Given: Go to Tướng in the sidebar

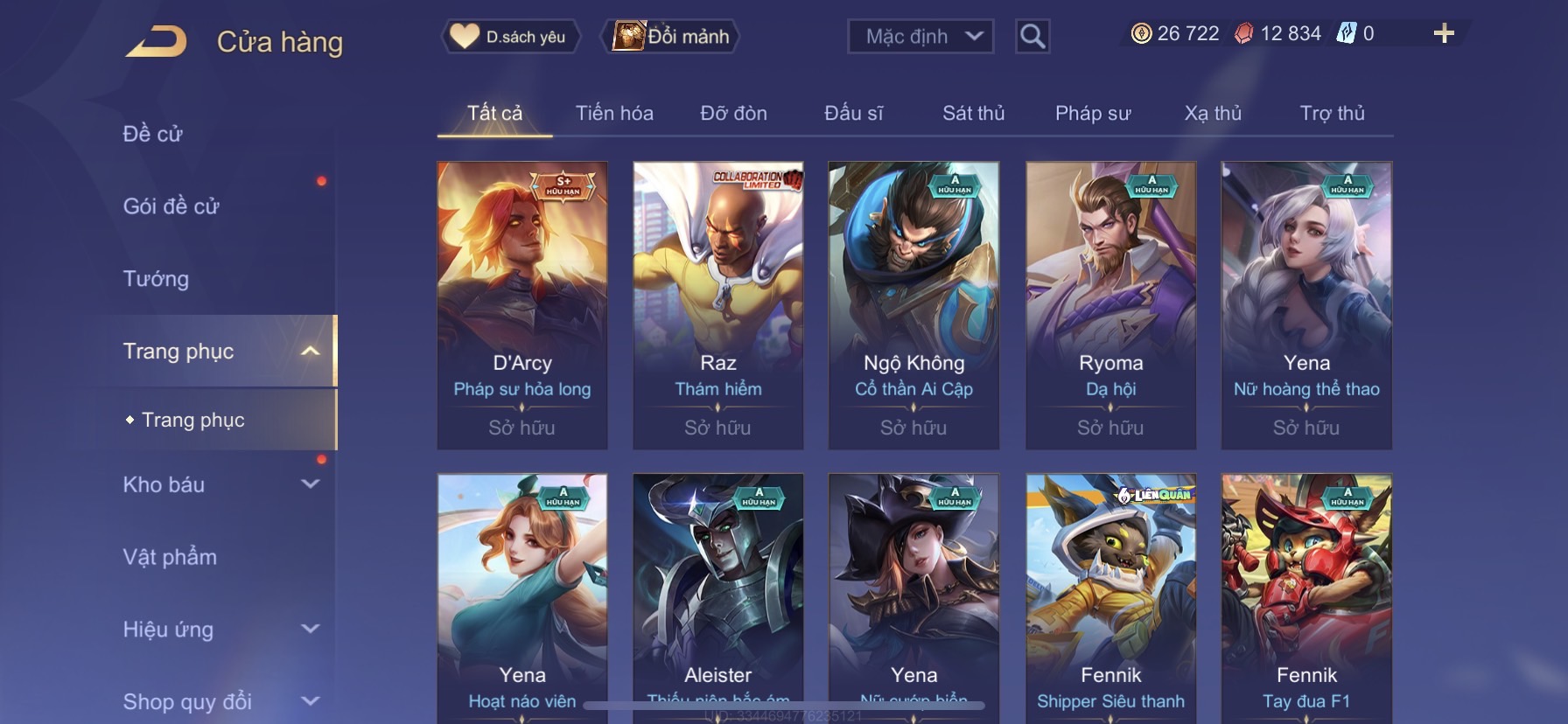Looking at the screenshot, I should click(156, 279).
